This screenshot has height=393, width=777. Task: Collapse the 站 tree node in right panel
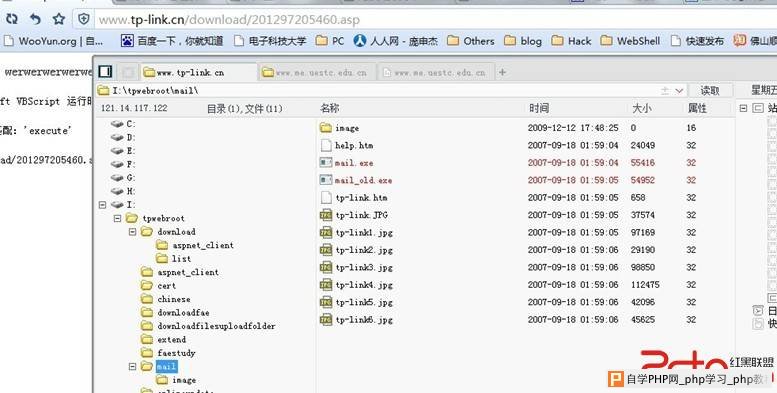pyautogui.click(x=743, y=108)
